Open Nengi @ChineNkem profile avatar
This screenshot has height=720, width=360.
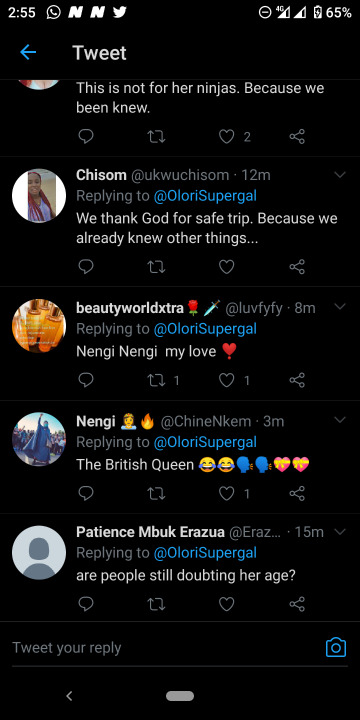[39, 439]
